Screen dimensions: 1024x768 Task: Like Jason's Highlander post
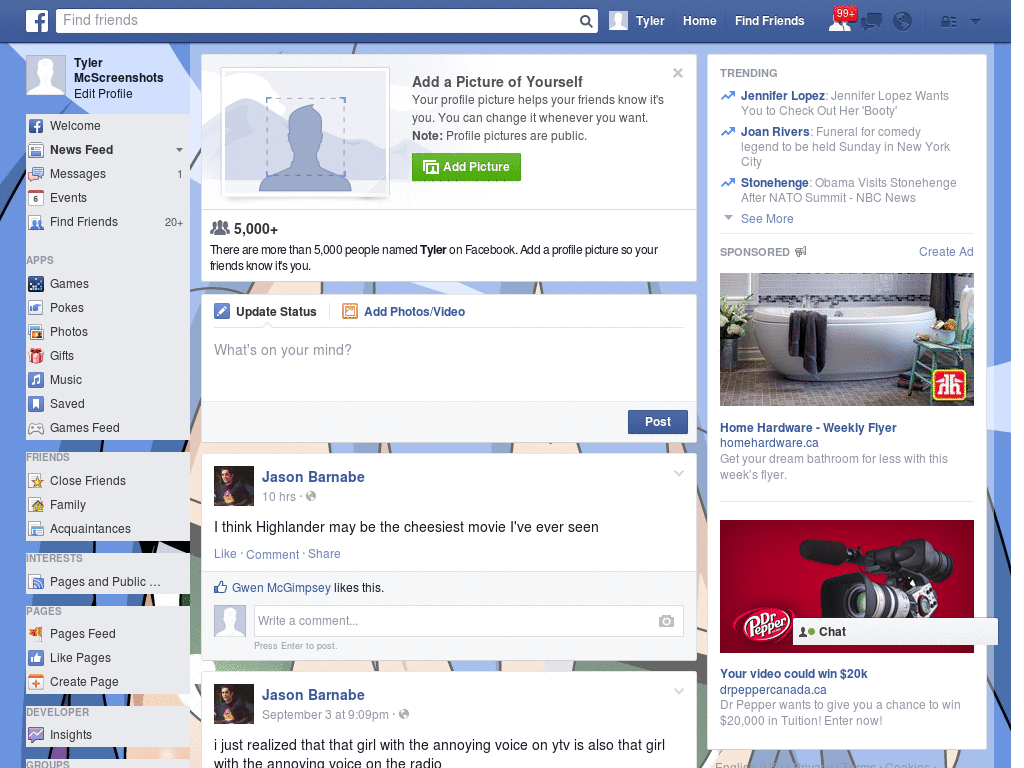point(225,554)
